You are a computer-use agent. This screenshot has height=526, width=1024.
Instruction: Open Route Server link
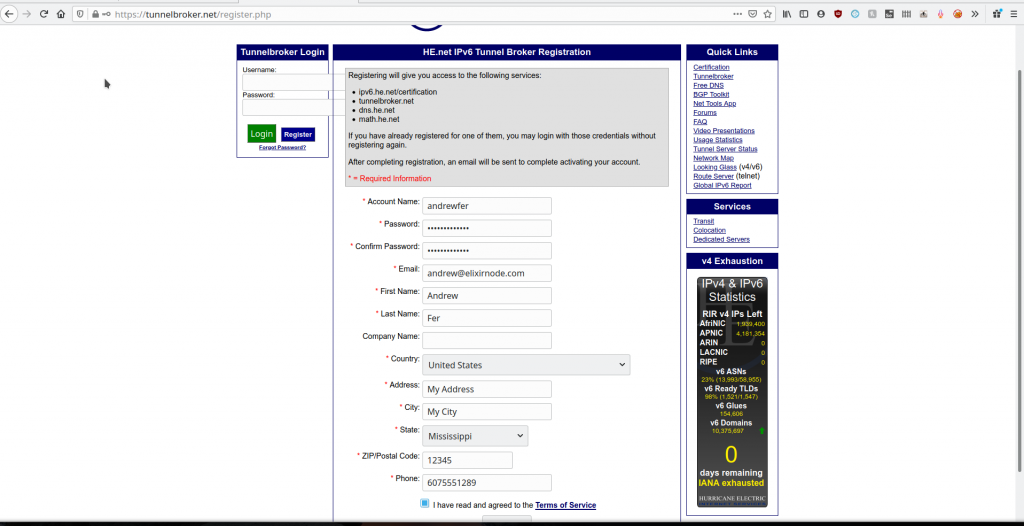(x=713, y=176)
